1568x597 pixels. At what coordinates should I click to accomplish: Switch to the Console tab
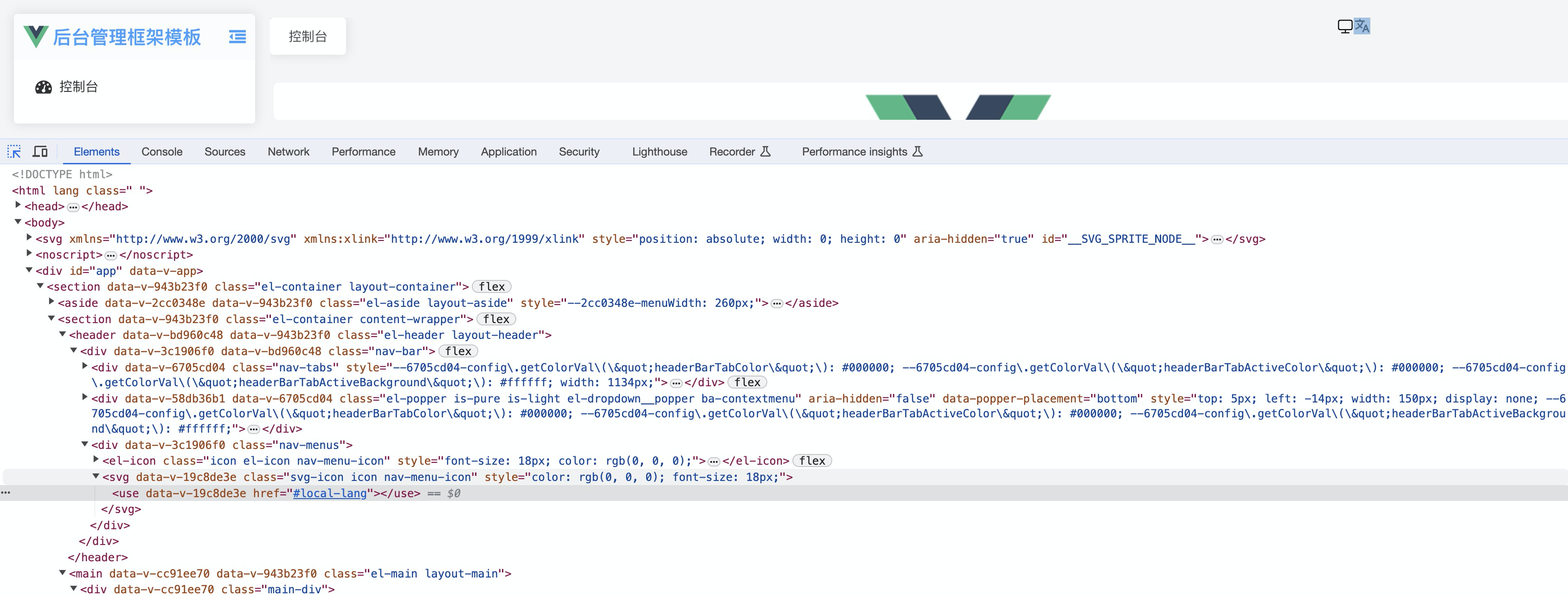click(x=162, y=152)
